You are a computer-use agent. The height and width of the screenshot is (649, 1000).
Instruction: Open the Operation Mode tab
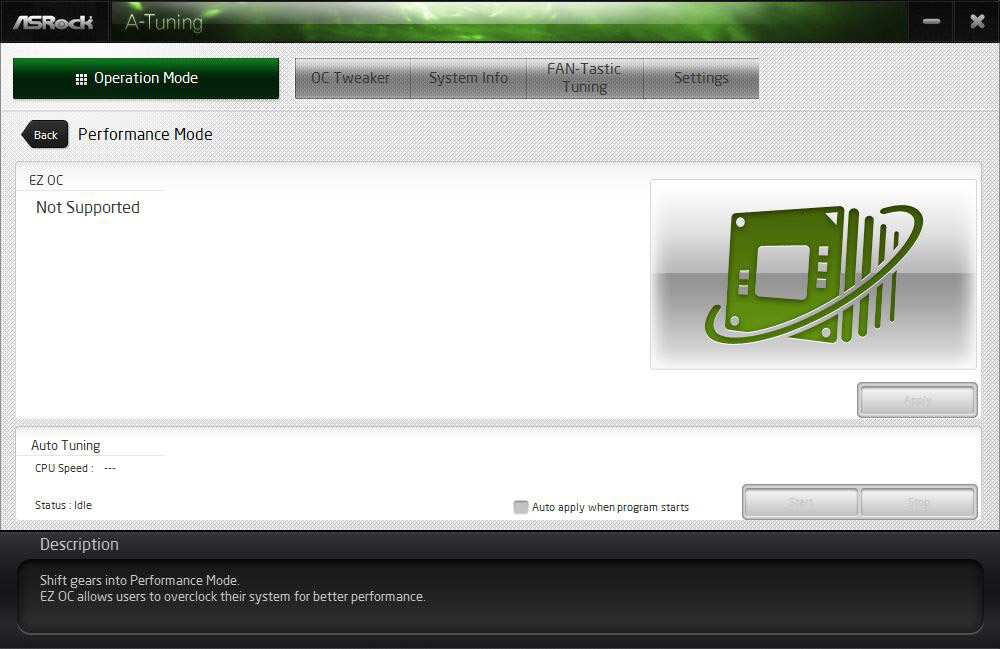(145, 78)
